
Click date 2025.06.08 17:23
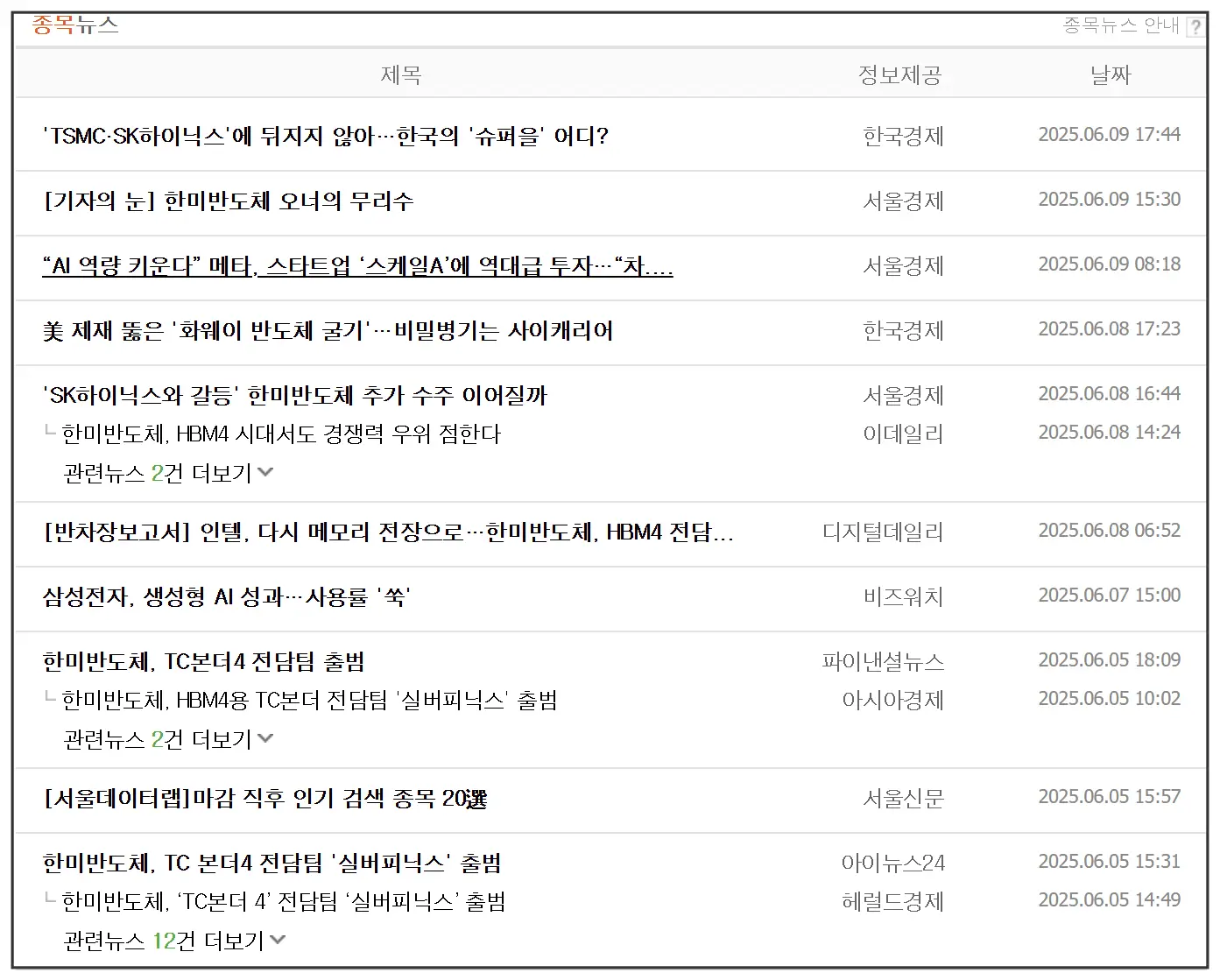[1110, 329]
